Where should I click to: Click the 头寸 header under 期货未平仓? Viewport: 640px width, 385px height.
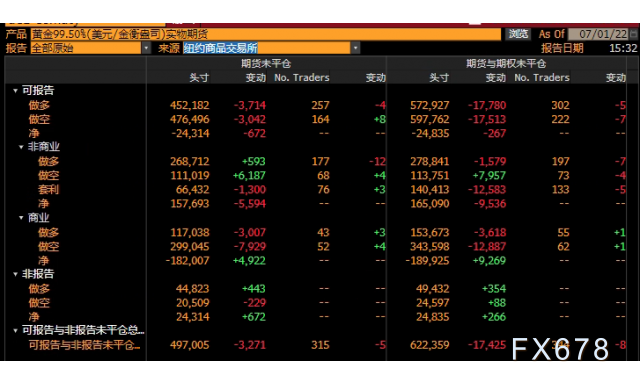[x=199, y=78]
